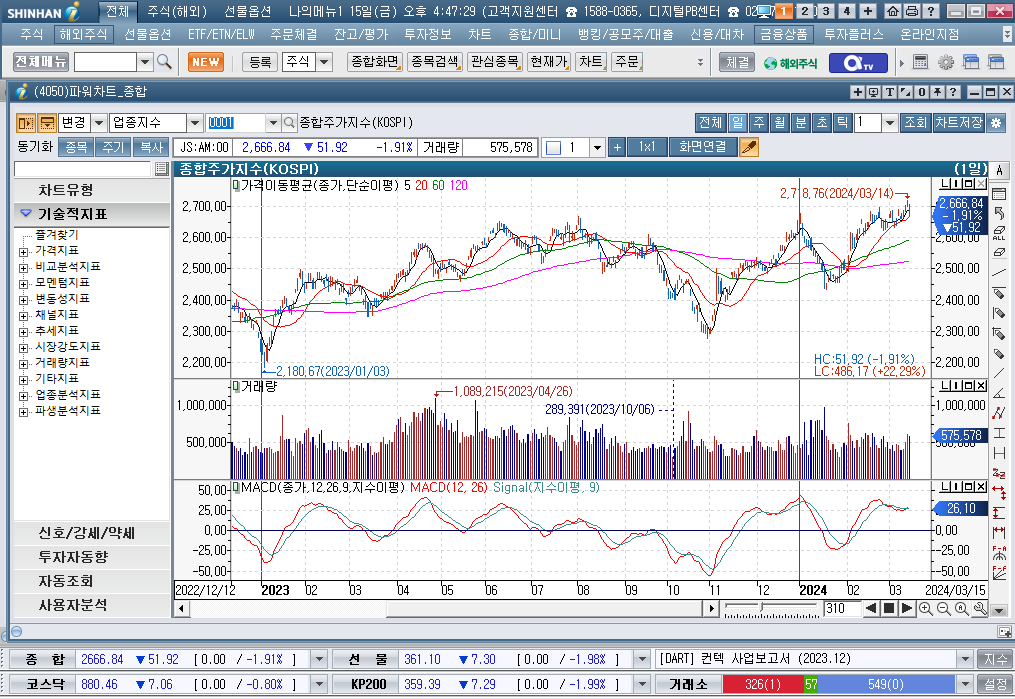Expand the 가격지표 tree node
This screenshot has height=699, width=1015.
pos(23,252)
